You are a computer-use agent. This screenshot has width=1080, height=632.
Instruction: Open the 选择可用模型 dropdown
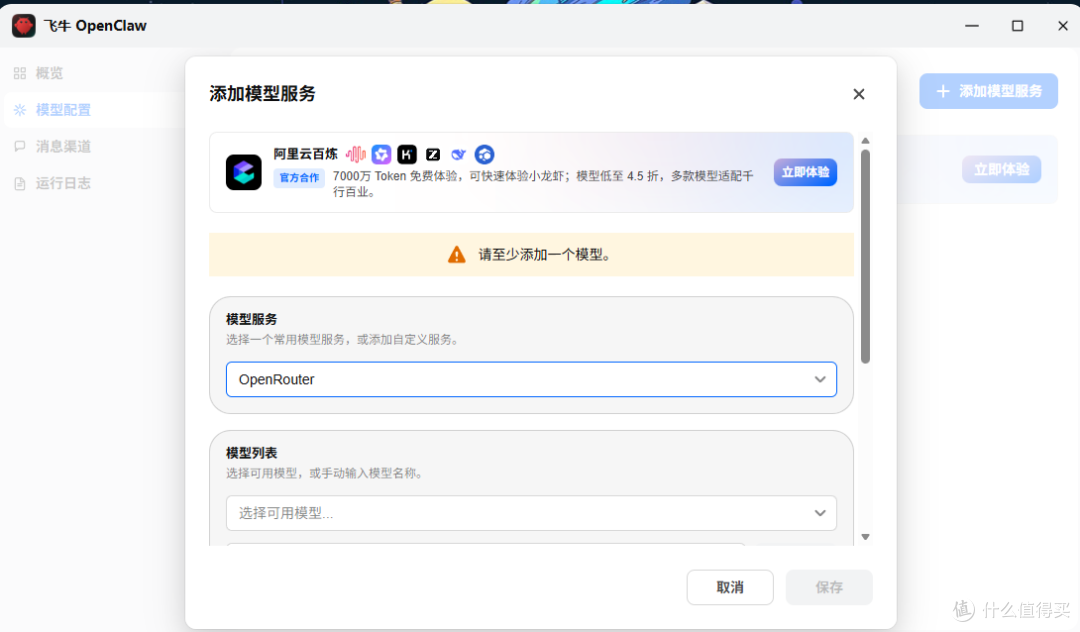click(x=531, y=513)
